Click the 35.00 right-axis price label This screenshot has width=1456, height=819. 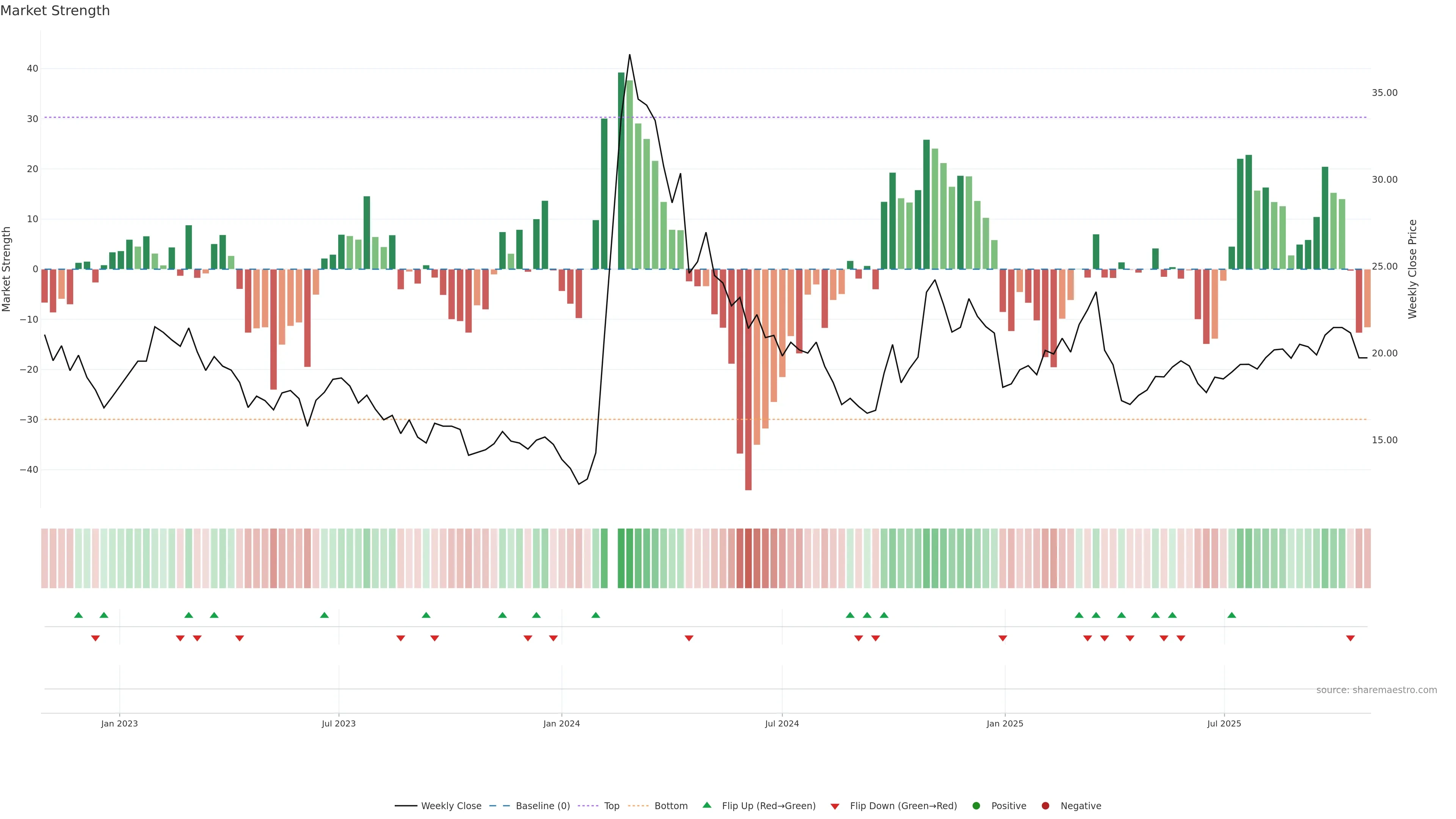(x=1384, y=93)
